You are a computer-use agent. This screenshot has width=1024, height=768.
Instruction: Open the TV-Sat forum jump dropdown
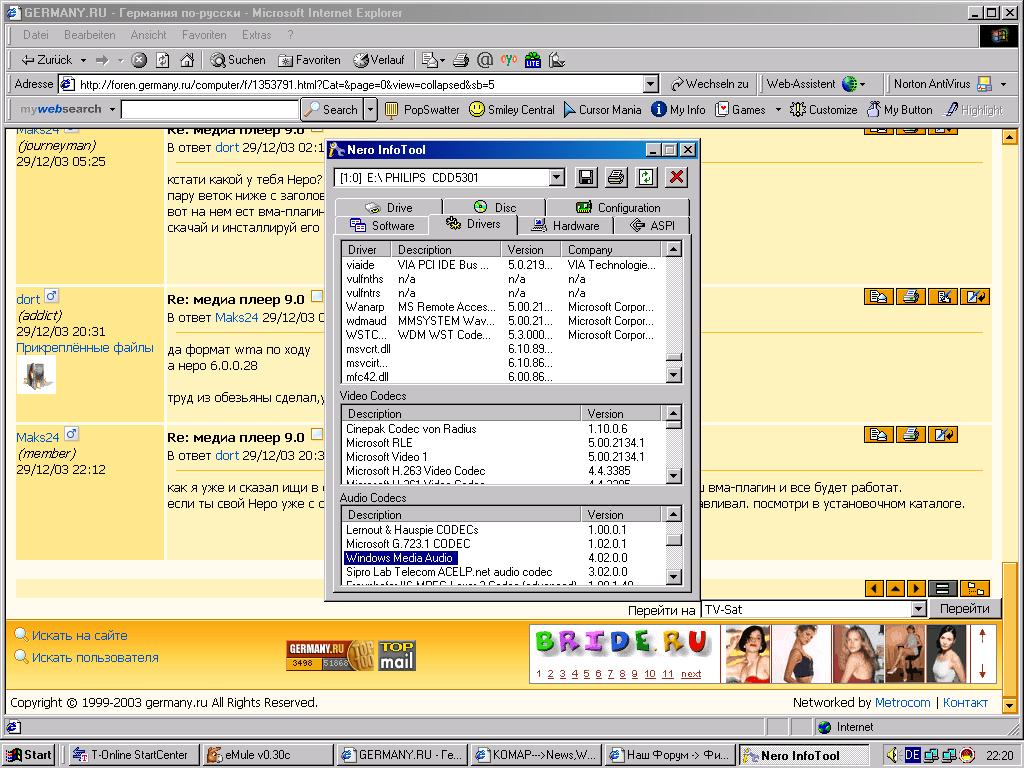(919, 609)
